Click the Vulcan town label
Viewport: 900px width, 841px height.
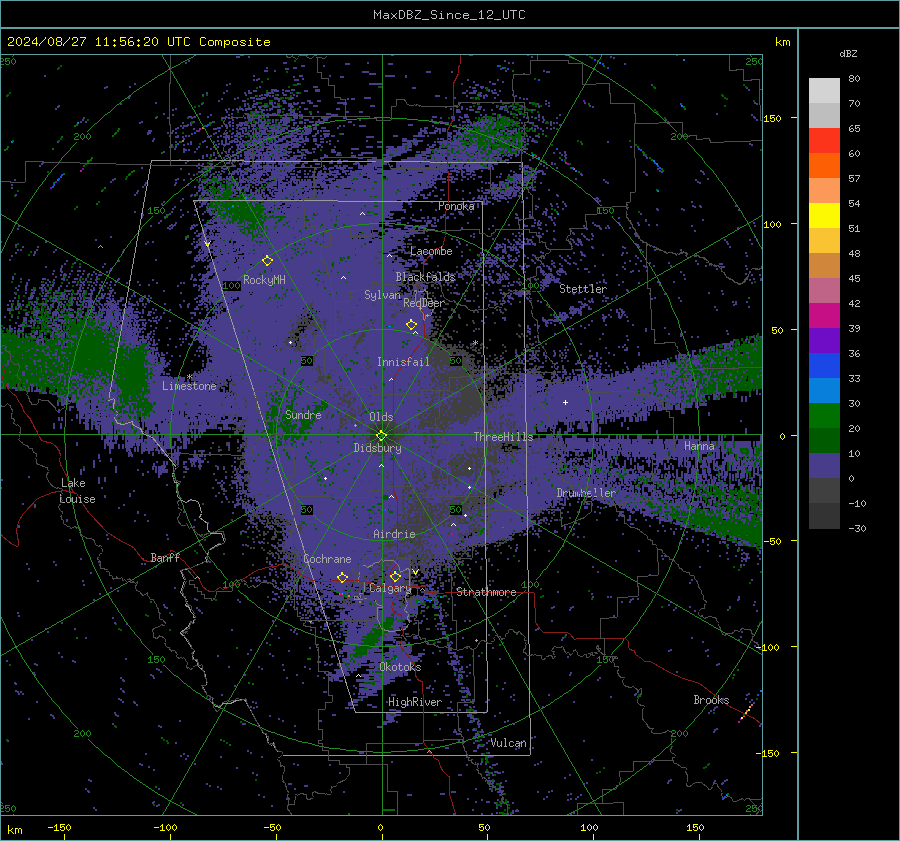pyautogui.click(x=508, y=743)
